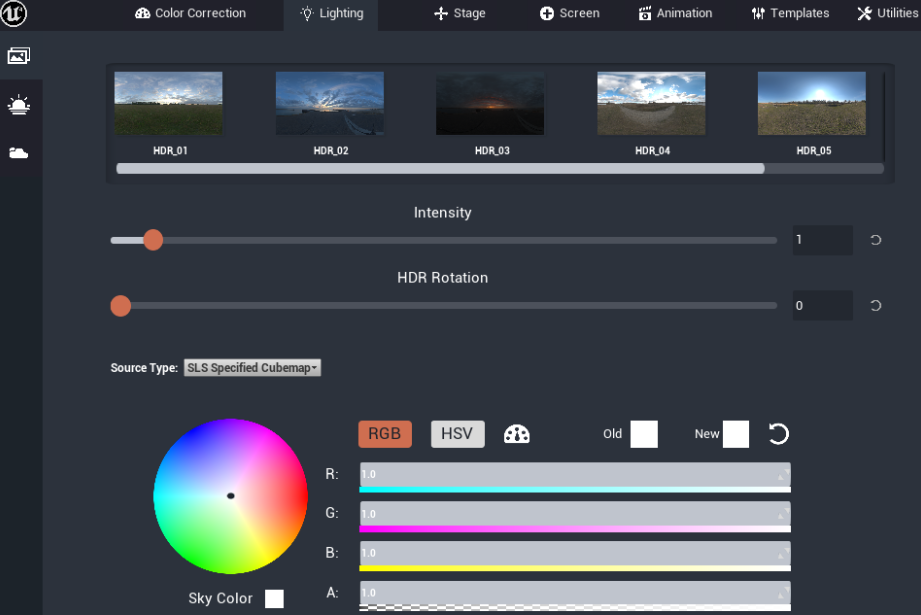Reset the sky color with the large reset arrow
Viewport: 921px width, 615px height.
click(x=778, y=434)
